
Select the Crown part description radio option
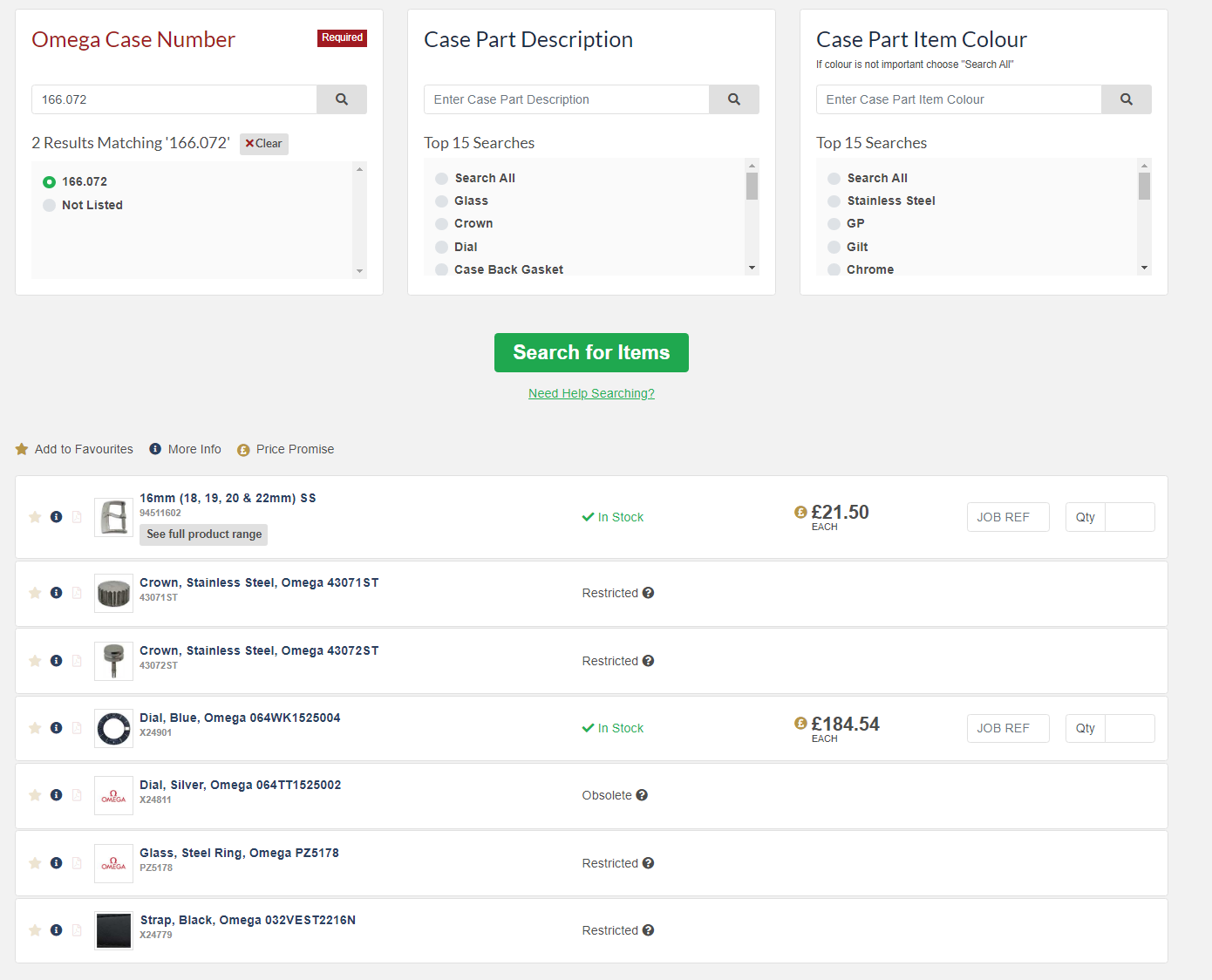point(442,224)
